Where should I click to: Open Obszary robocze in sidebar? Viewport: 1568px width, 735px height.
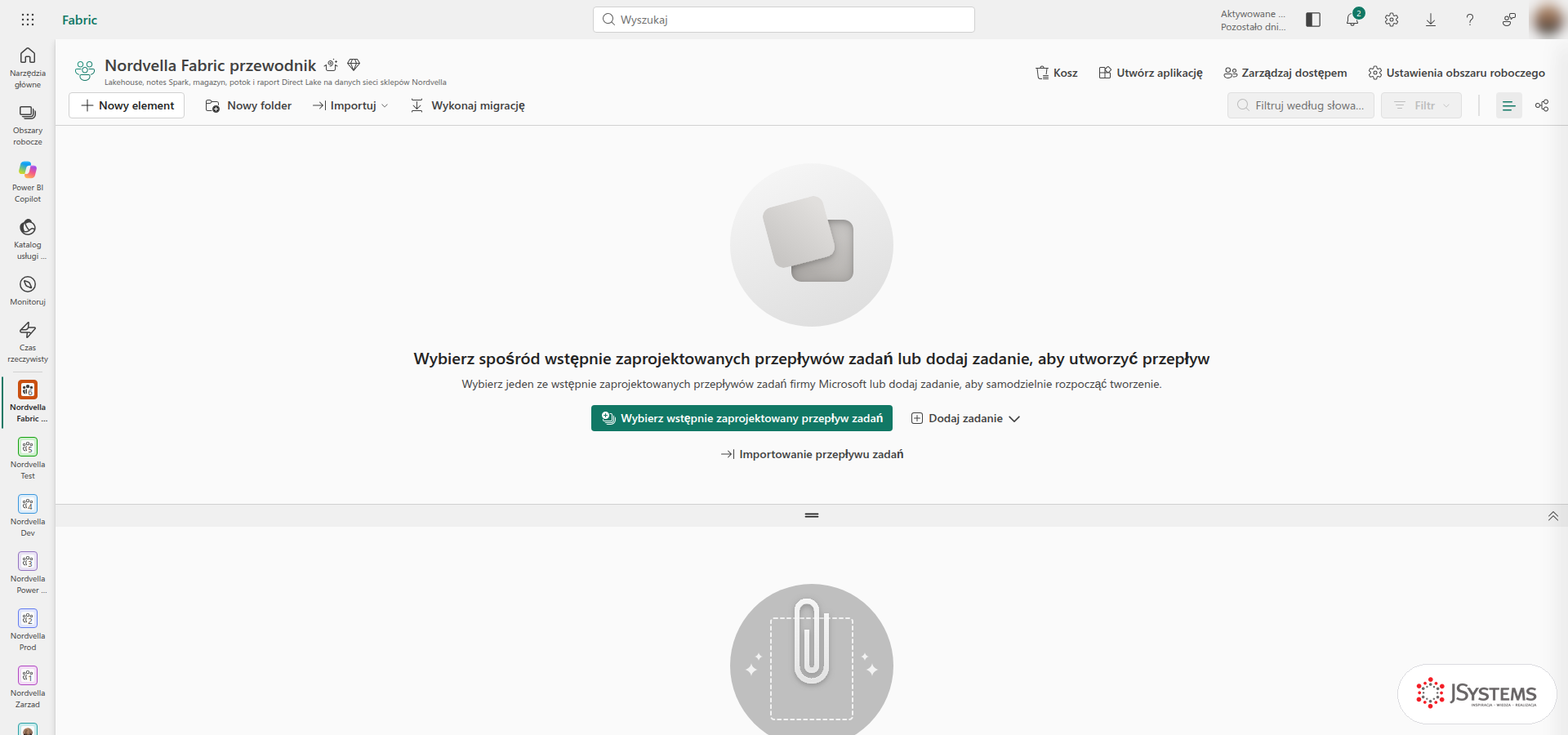point(28,125)
